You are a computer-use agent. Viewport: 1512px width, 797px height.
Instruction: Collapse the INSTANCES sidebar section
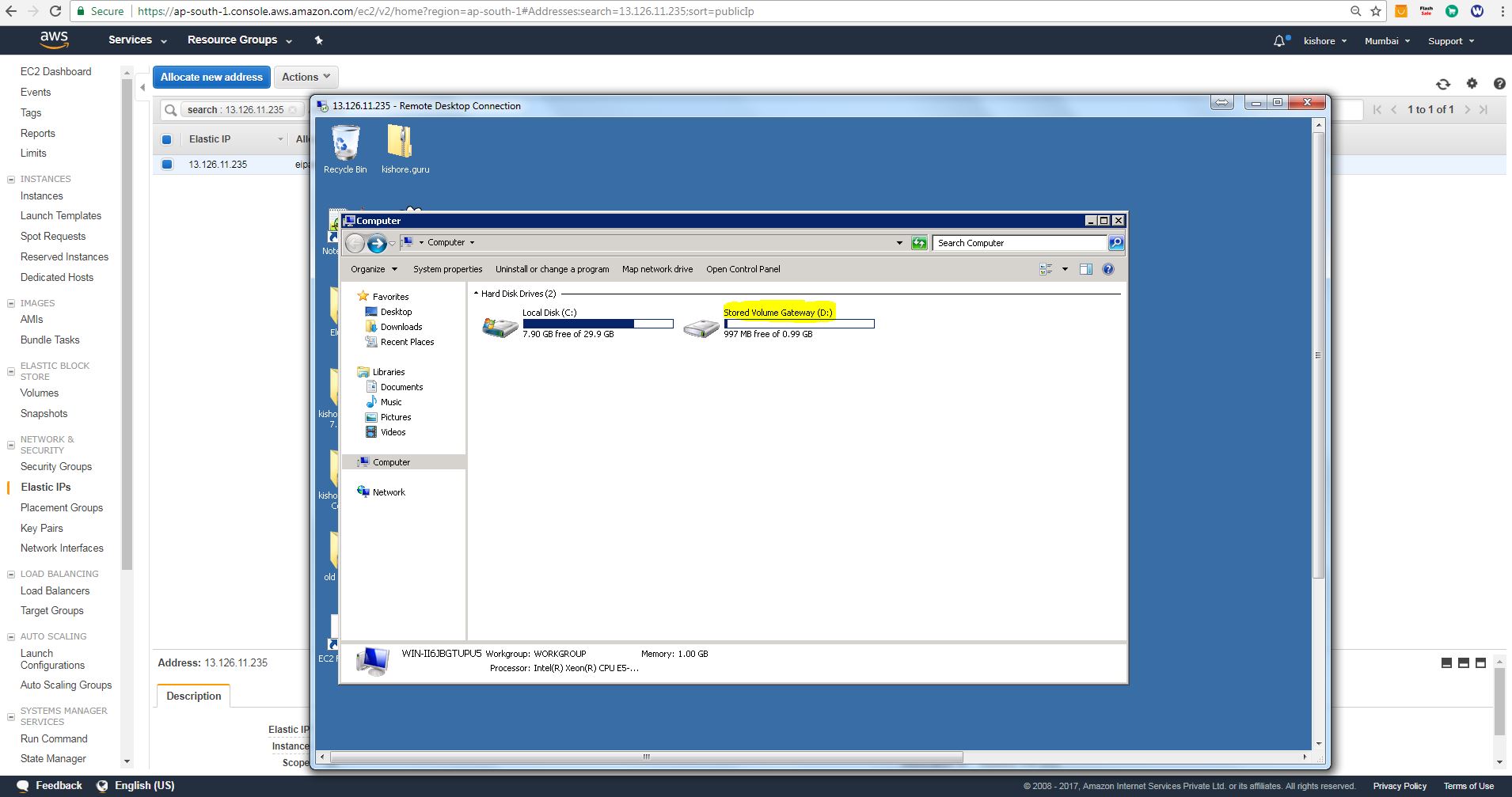(x=11, y=180)
